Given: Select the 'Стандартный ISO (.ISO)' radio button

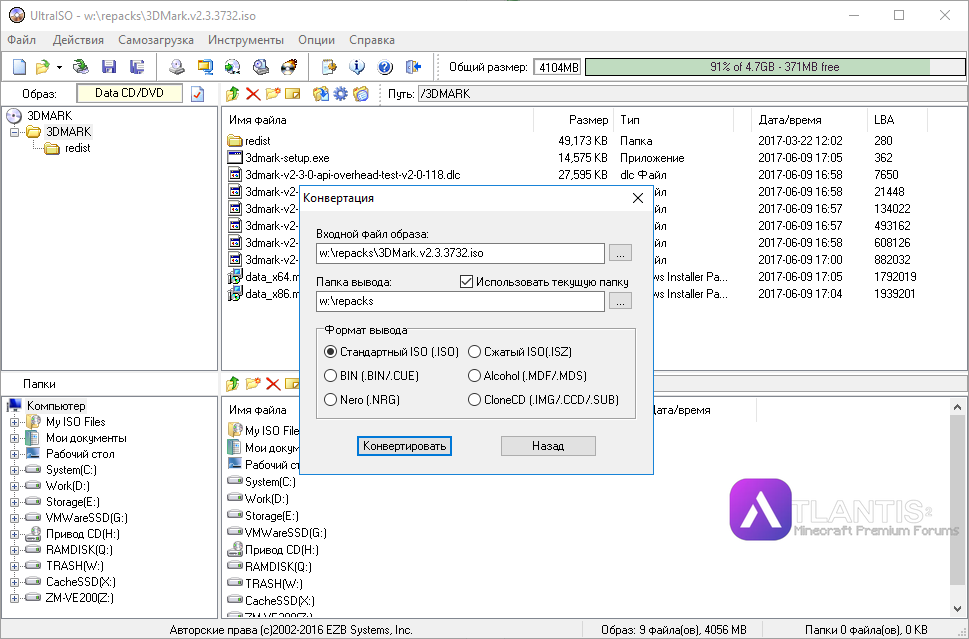Looking at the screenshot, I should tap(331, 352).
